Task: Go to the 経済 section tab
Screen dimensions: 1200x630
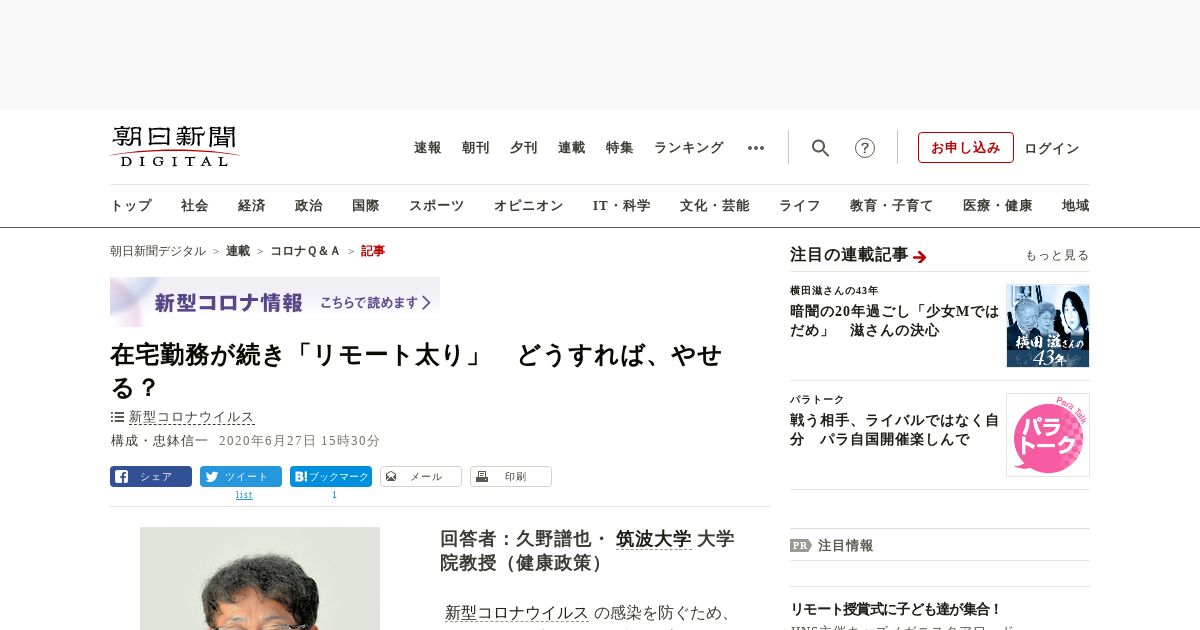Action: [x=252, y=206]
